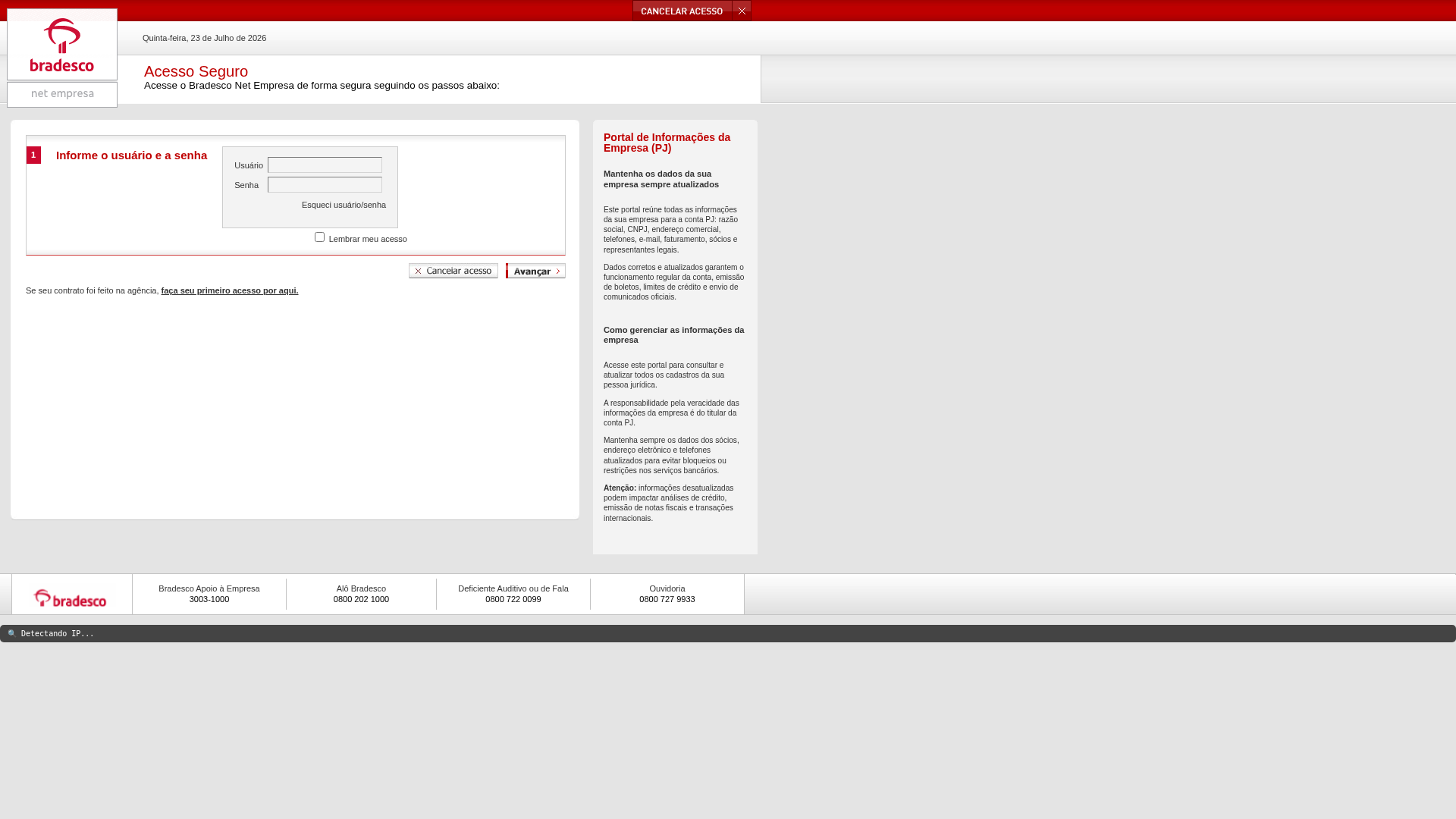
Task: Click 'Como gerenciar as informações da empresa' heading
Action: coord(674,335)
